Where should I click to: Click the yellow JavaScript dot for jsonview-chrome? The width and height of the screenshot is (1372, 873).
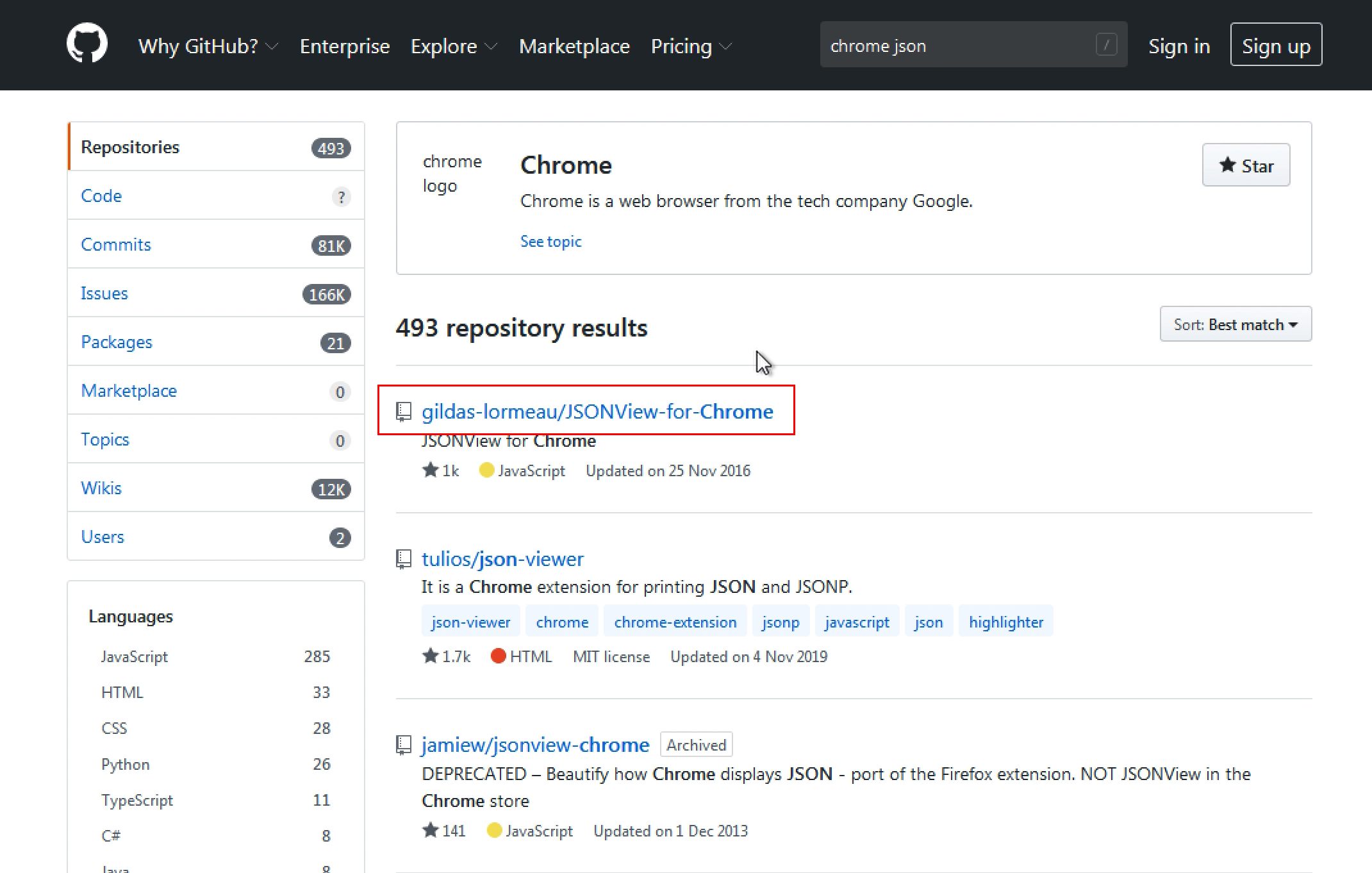[x=494, y=830]
